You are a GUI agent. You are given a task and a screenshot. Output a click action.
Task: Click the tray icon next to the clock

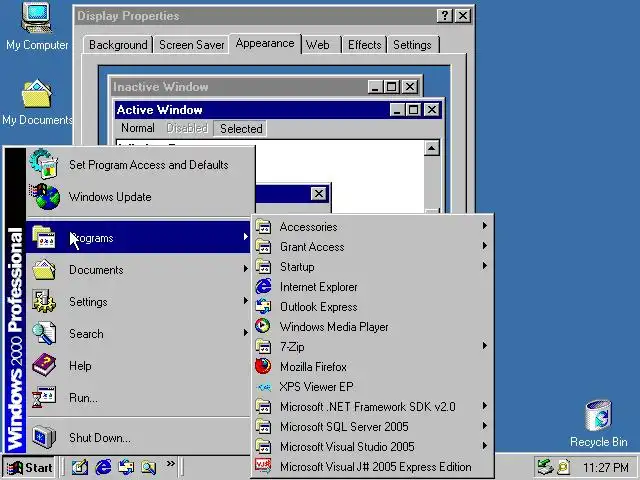pos(564,467)
